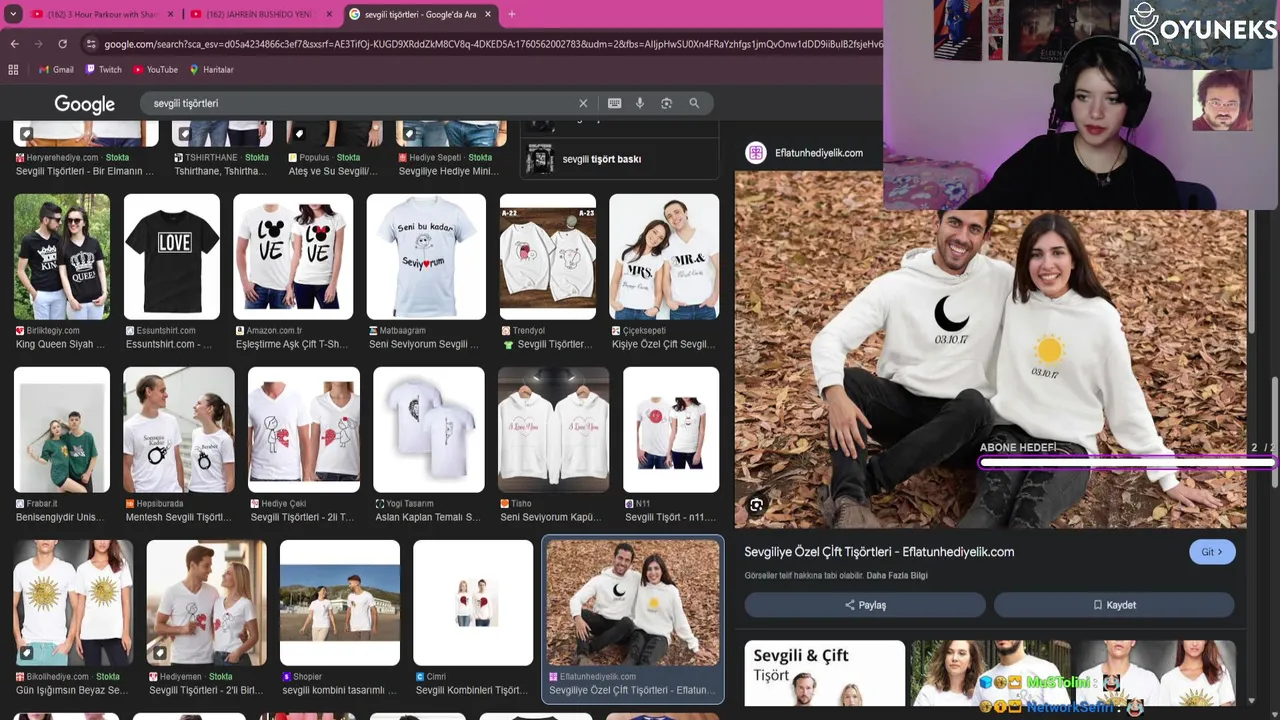Viewport: 1280px width, 720px height.
Task: Open the YouTube bookmark
Action: click(x=155, y=70)
